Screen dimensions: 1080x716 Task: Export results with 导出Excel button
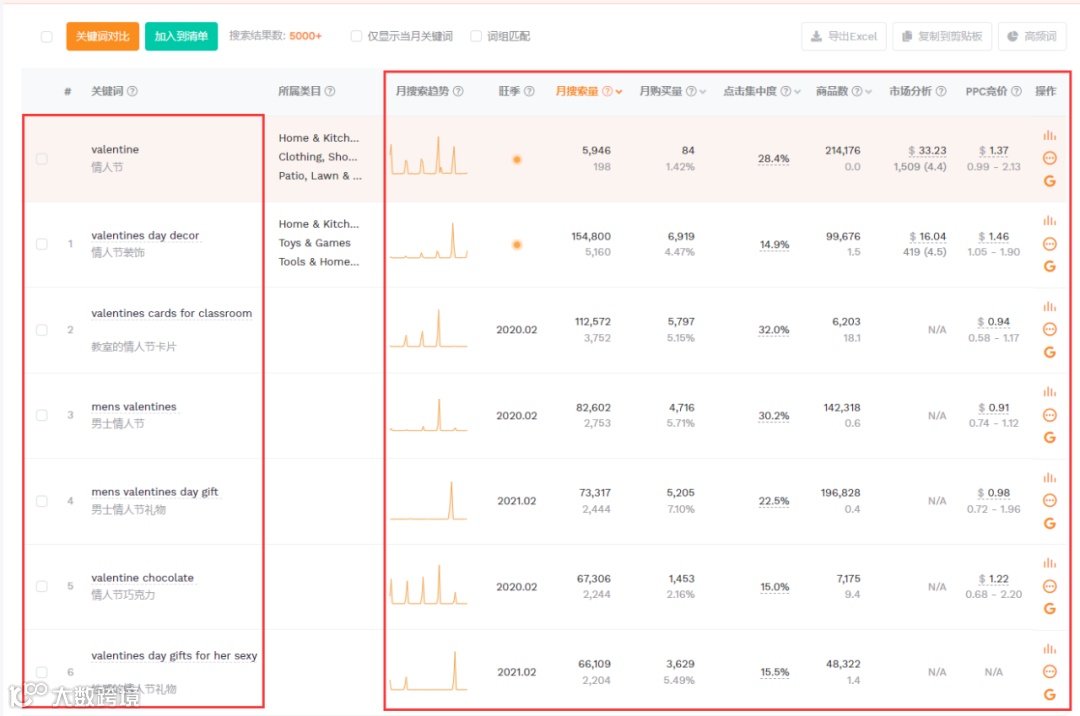[x=844, y=36]
